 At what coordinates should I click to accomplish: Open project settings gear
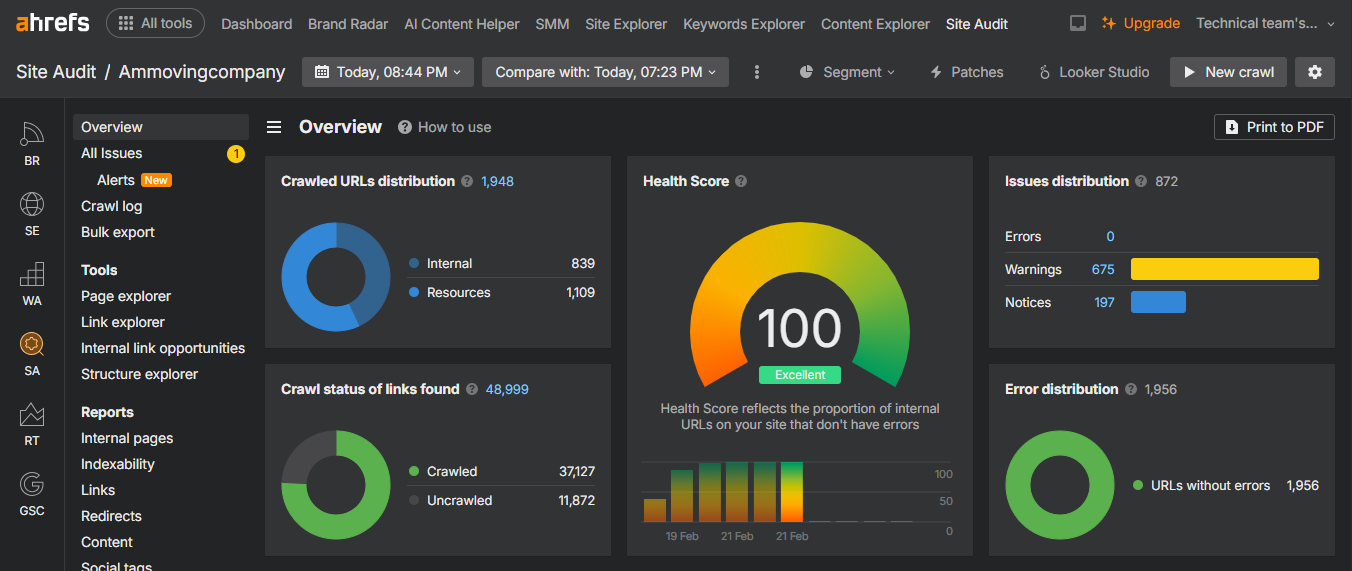[x=1315, y=72]
